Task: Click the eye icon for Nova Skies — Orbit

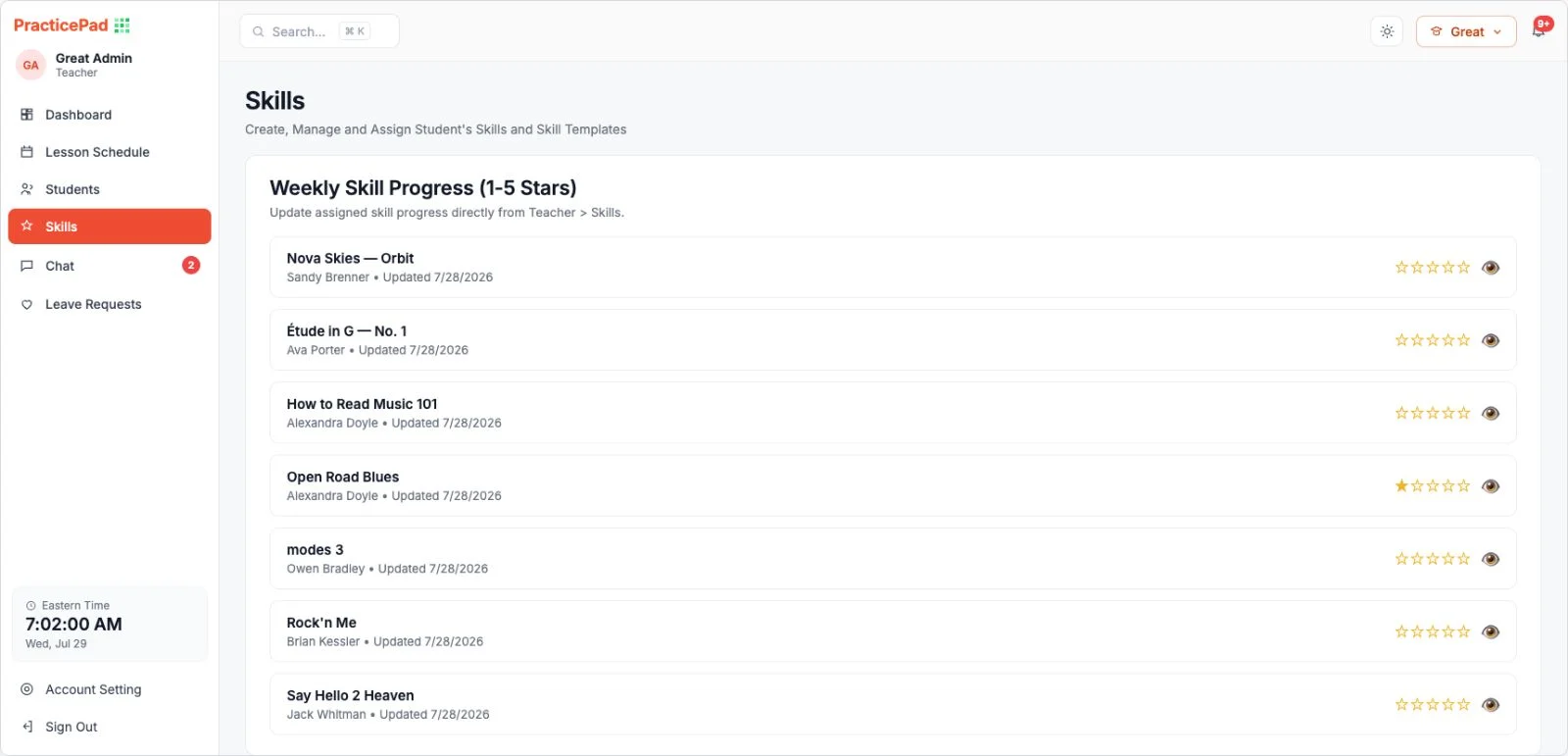Action: coord(1491,268)
